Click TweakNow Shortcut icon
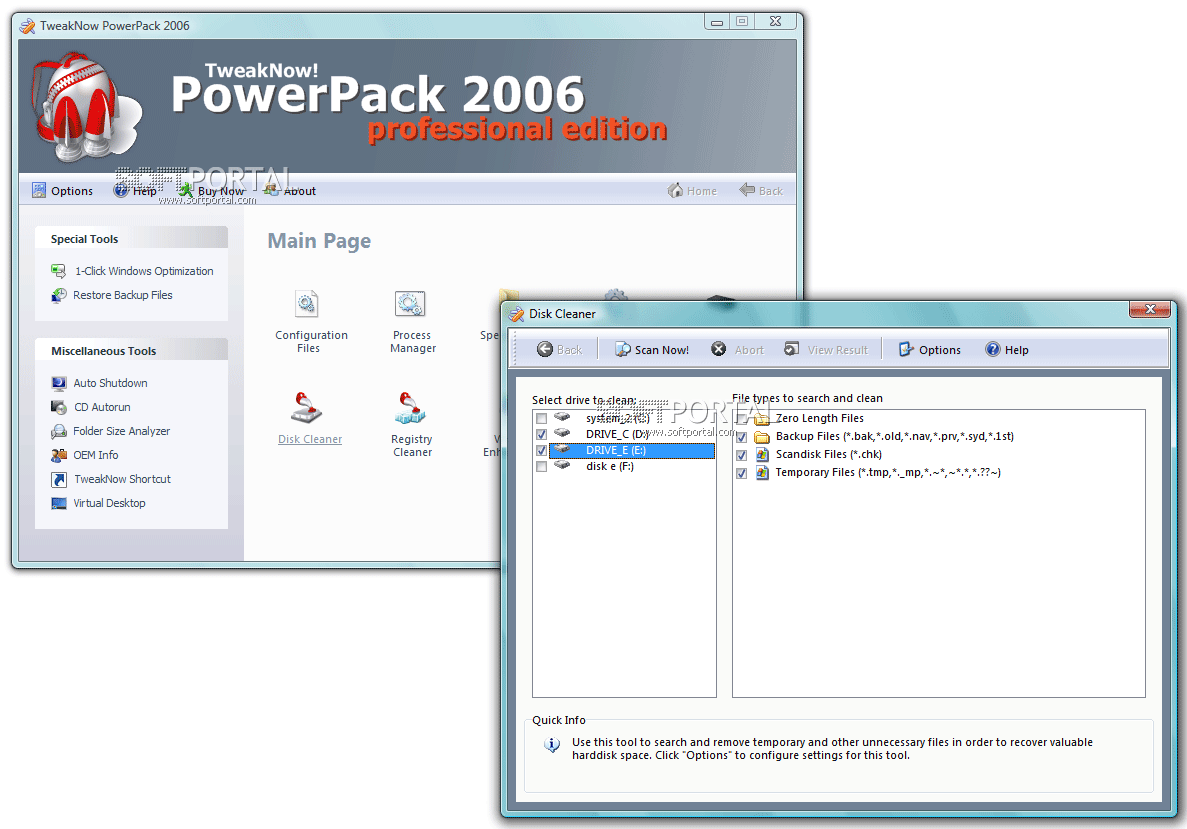The image size is (1187, 829). [58, 479]
